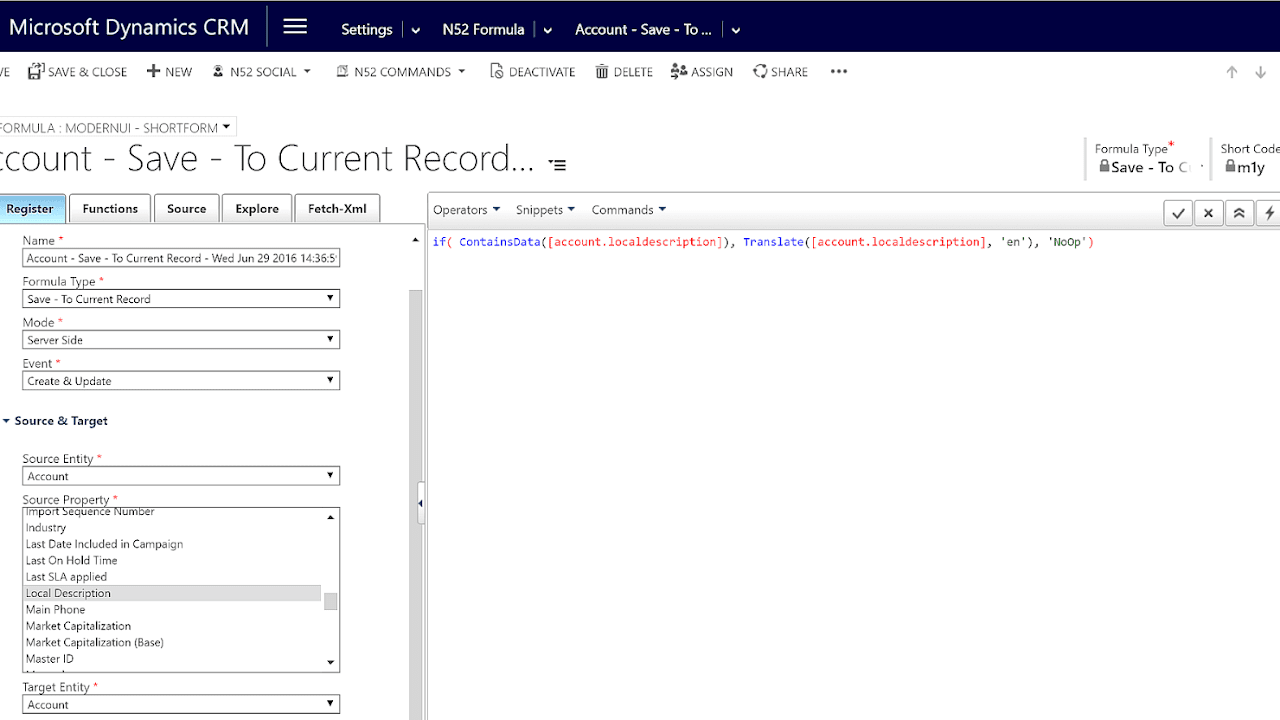Select Last Date Included in Campaign
Viewport: 1280px width, 720px height.
(172, 544)
